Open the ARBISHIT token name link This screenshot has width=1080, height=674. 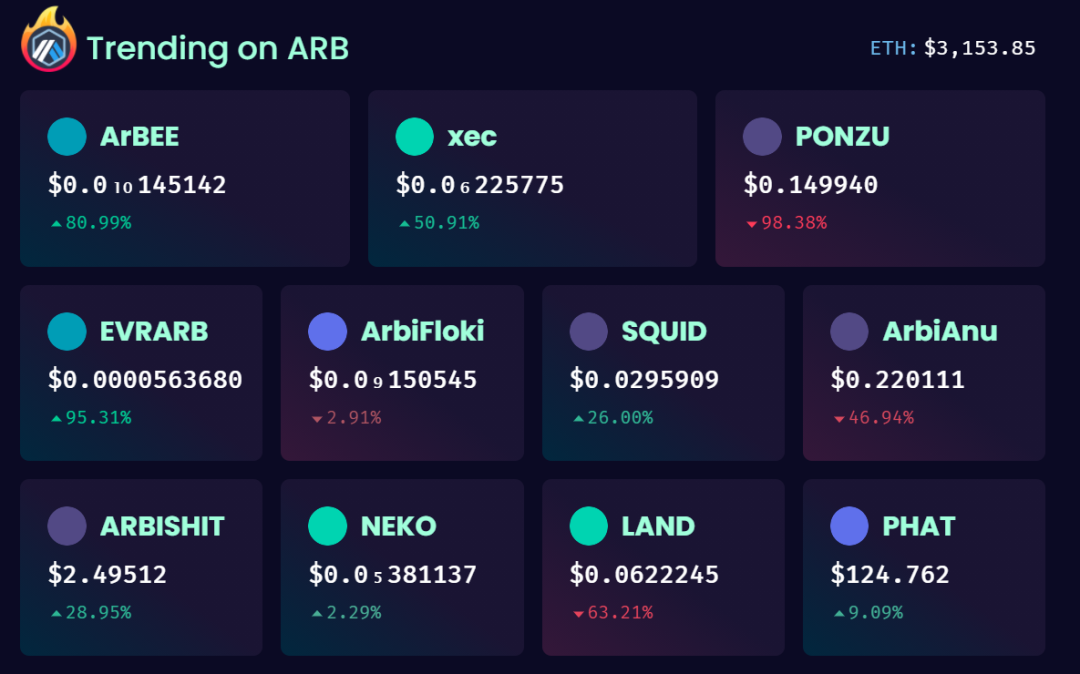point(163,527)
